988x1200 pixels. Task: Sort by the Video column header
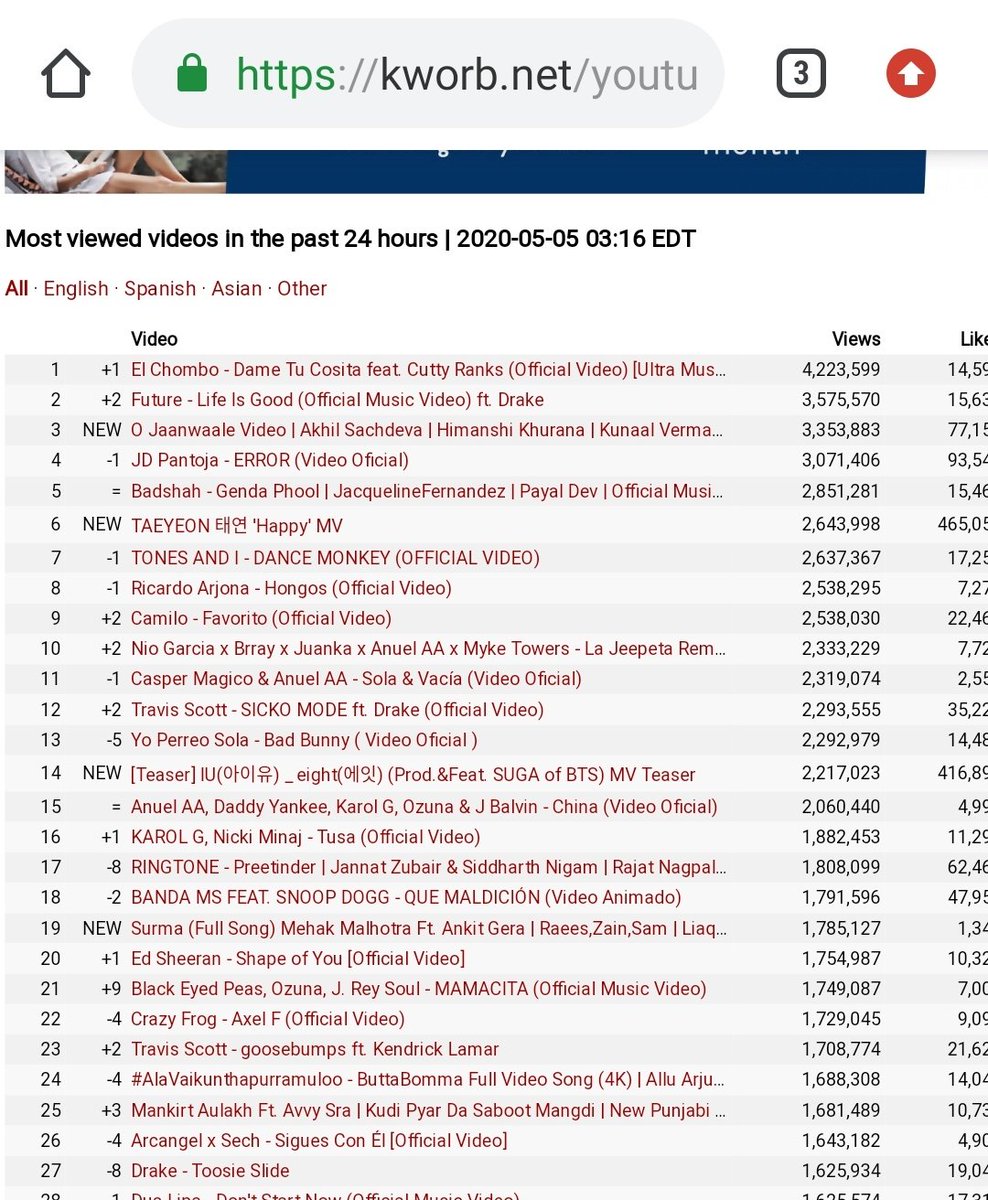pos(154,339)
